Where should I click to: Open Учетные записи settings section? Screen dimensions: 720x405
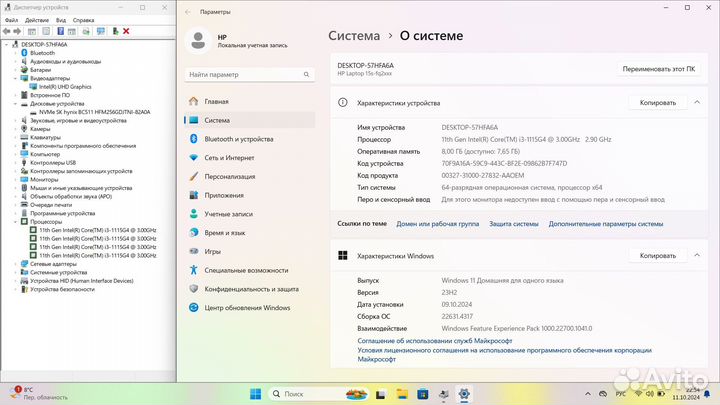point(250,214)
